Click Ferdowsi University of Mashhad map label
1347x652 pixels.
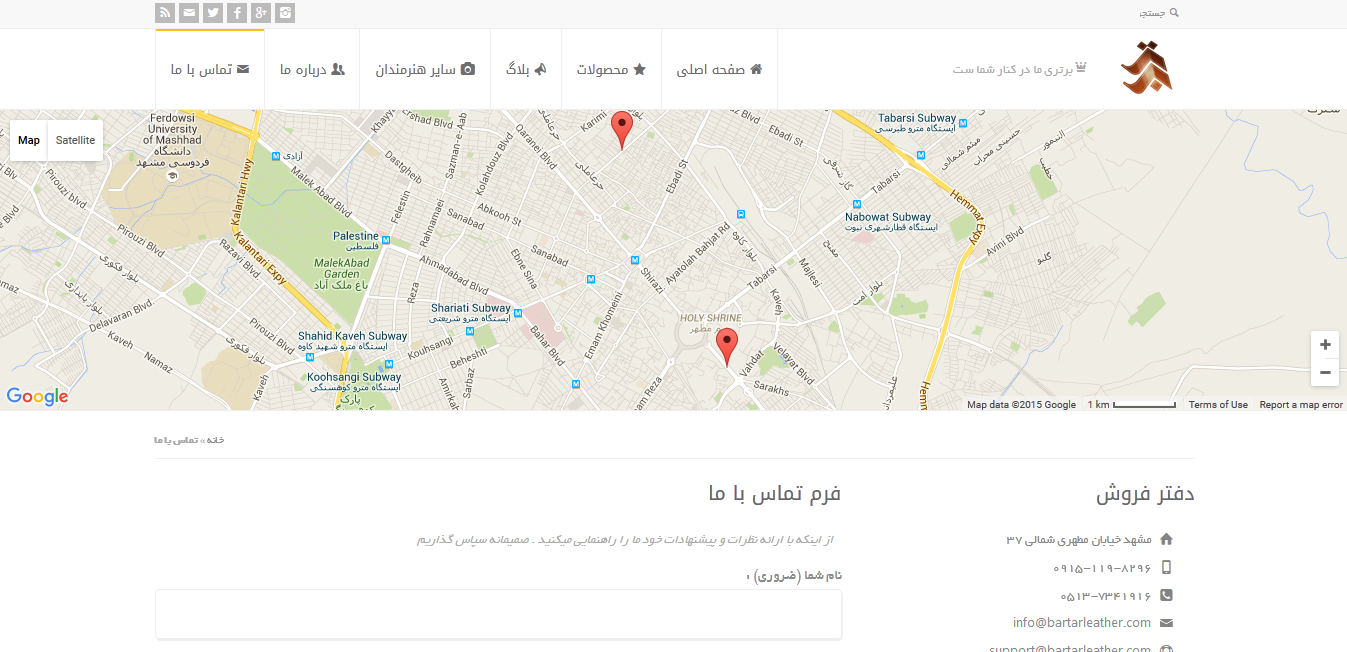coord(173,141)
